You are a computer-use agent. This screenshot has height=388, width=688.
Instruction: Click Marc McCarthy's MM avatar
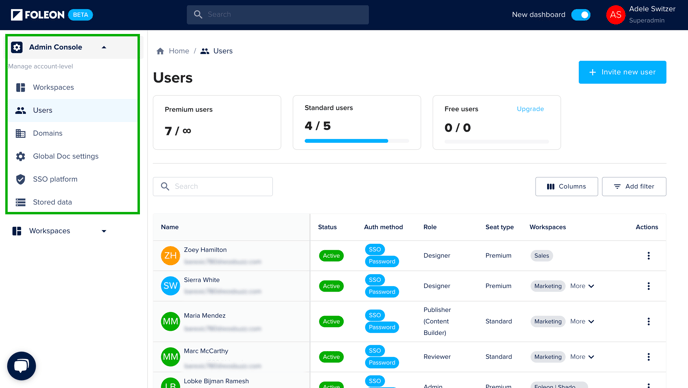(170, 357)
